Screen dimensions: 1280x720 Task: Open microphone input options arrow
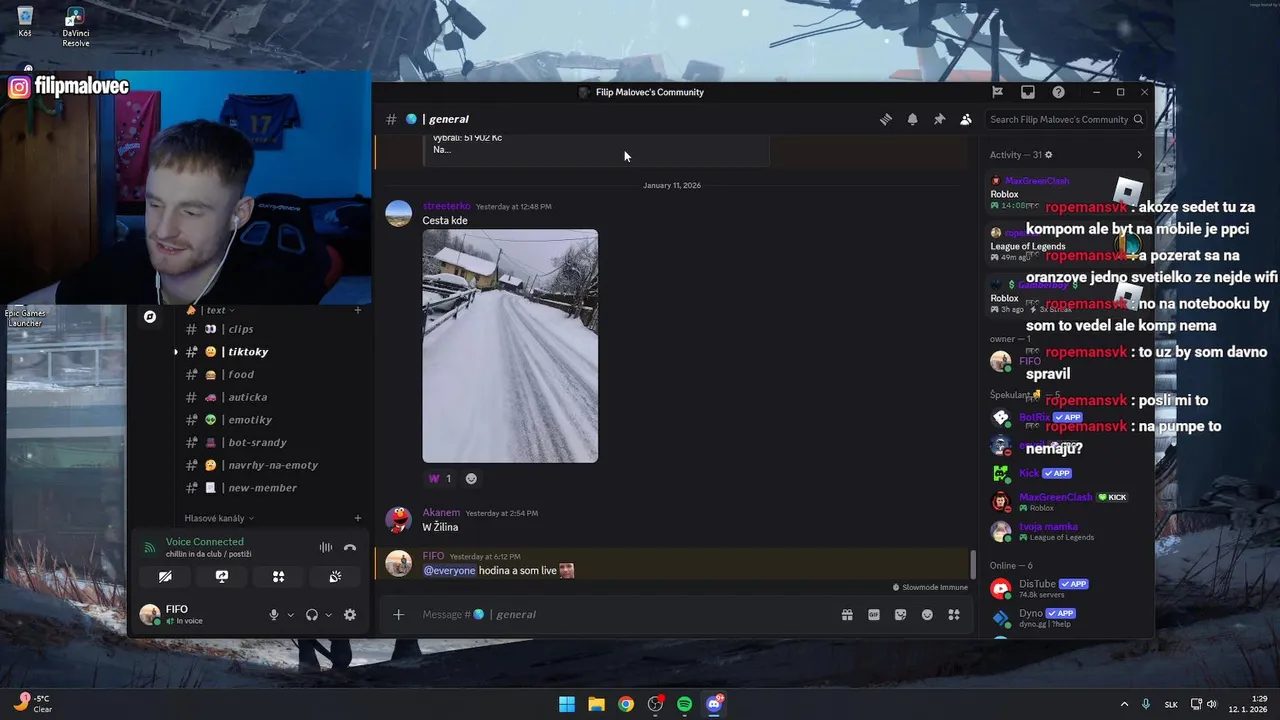[291, 615]
